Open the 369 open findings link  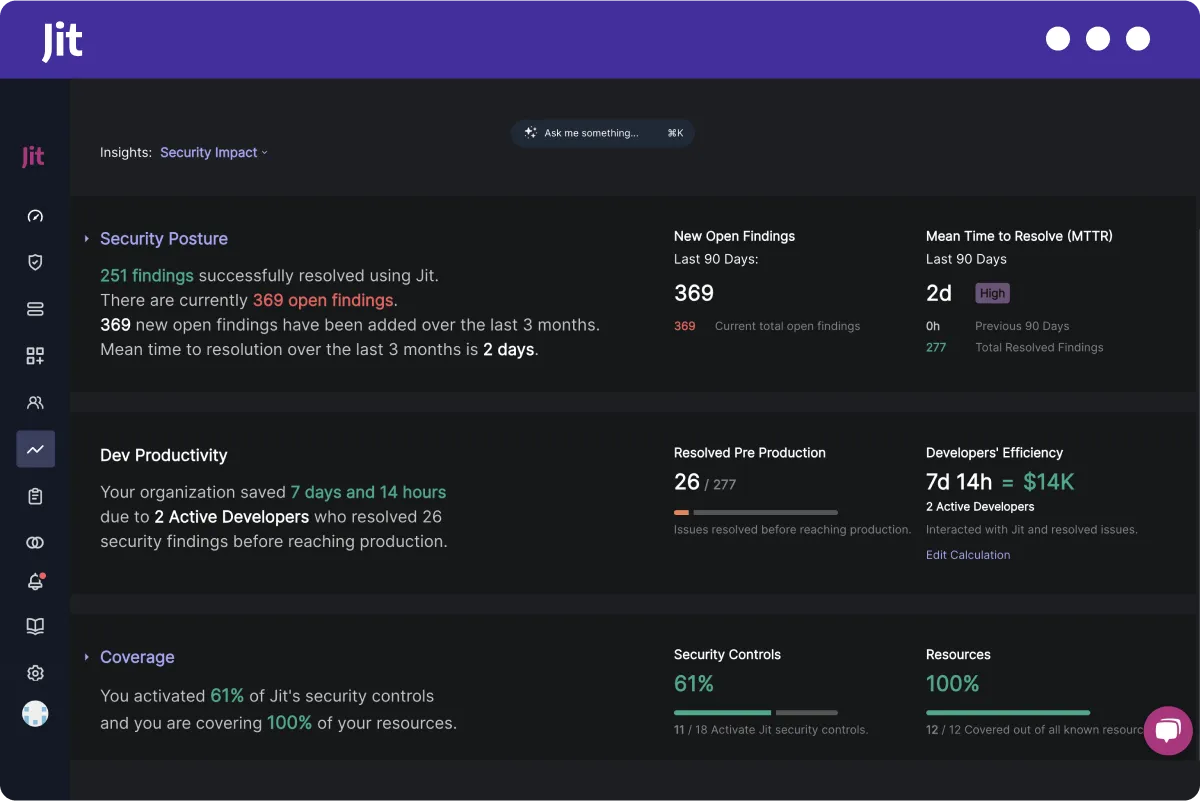point(322,300)
